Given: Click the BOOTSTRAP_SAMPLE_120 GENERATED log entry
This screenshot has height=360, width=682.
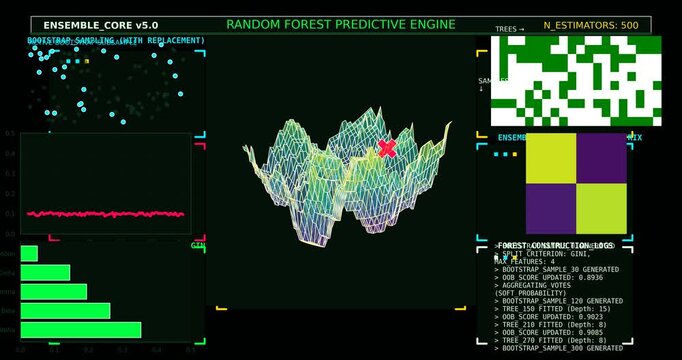Looking at the screenshot, I should (x=558, y=301).
